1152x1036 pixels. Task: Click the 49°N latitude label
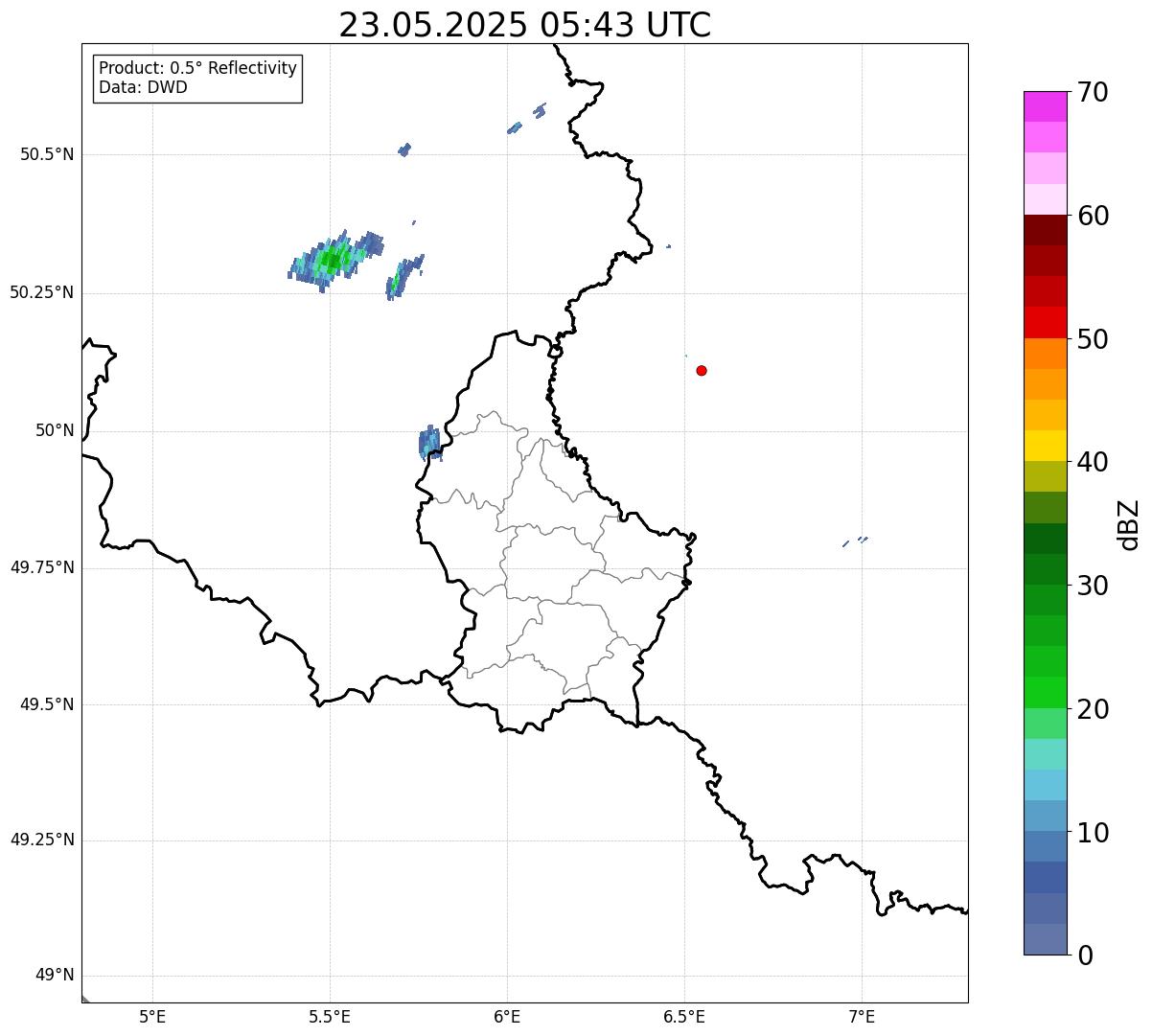pos(55,976)
